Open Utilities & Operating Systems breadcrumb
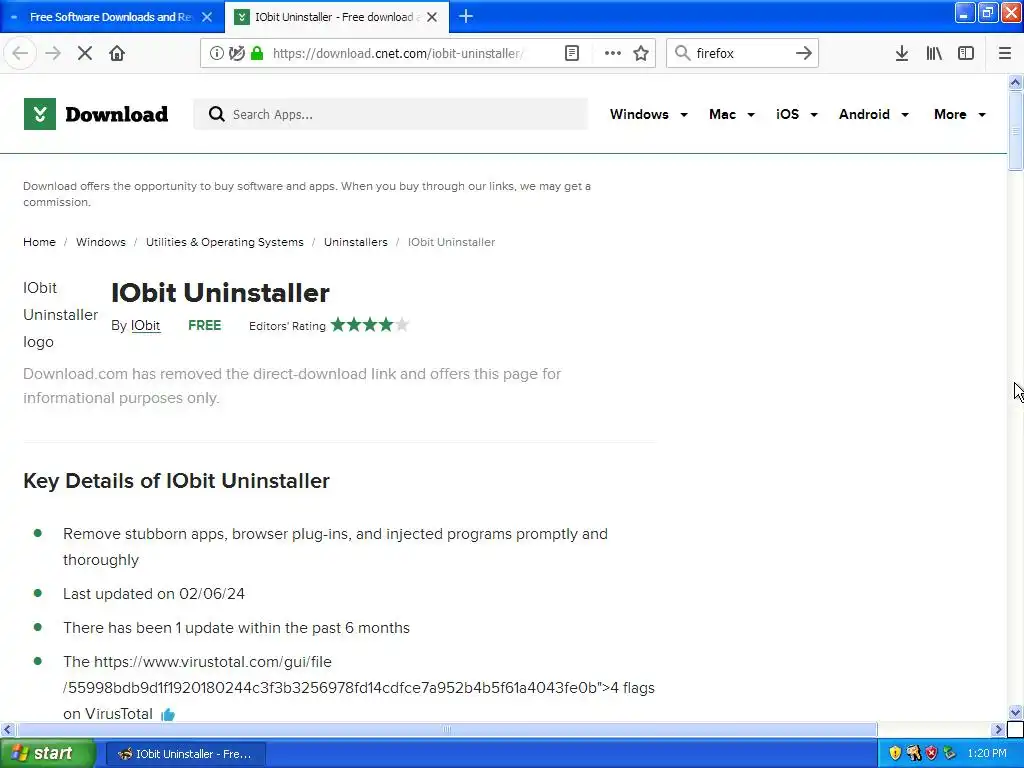The image size is (1024, 768). pos(225,242)
